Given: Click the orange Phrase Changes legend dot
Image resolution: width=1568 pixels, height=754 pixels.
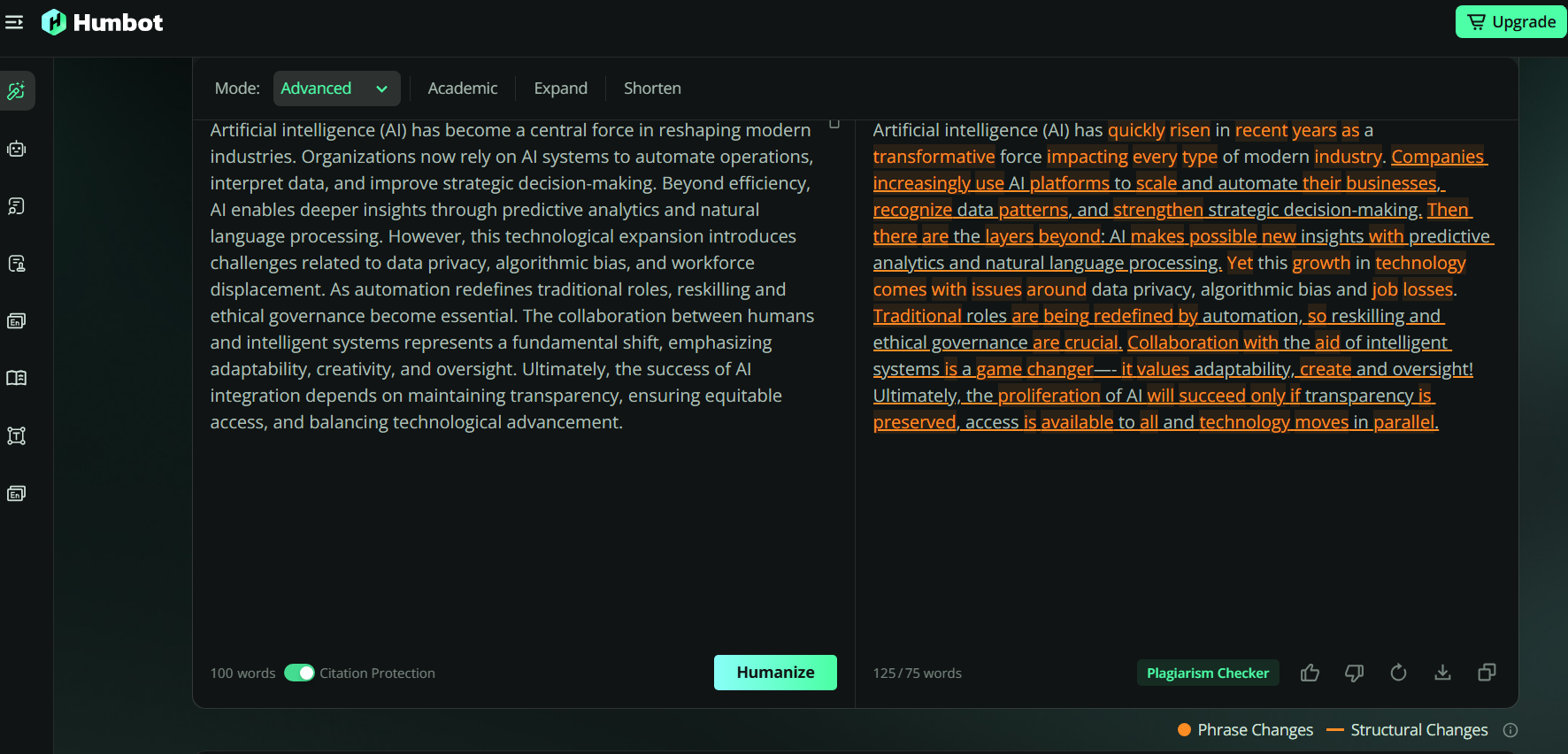Looking at the screenshot, I should click(1184, 730).
